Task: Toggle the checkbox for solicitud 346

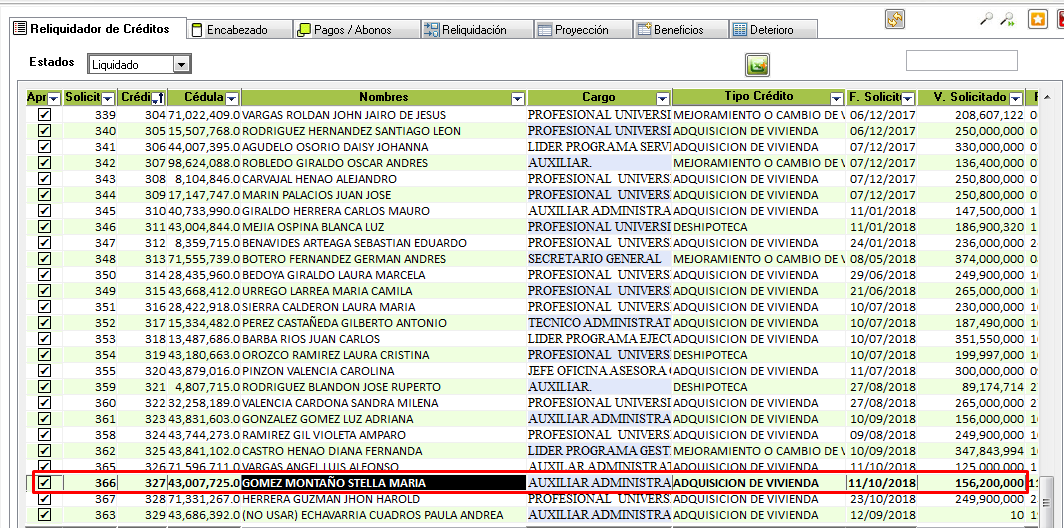Action: 44,227
